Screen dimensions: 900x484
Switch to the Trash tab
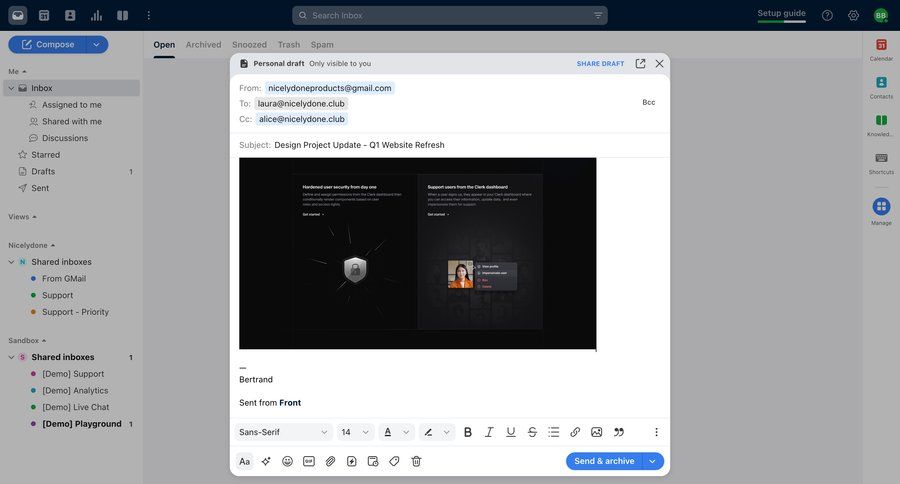pyautogui.click(x=289, y=45)
